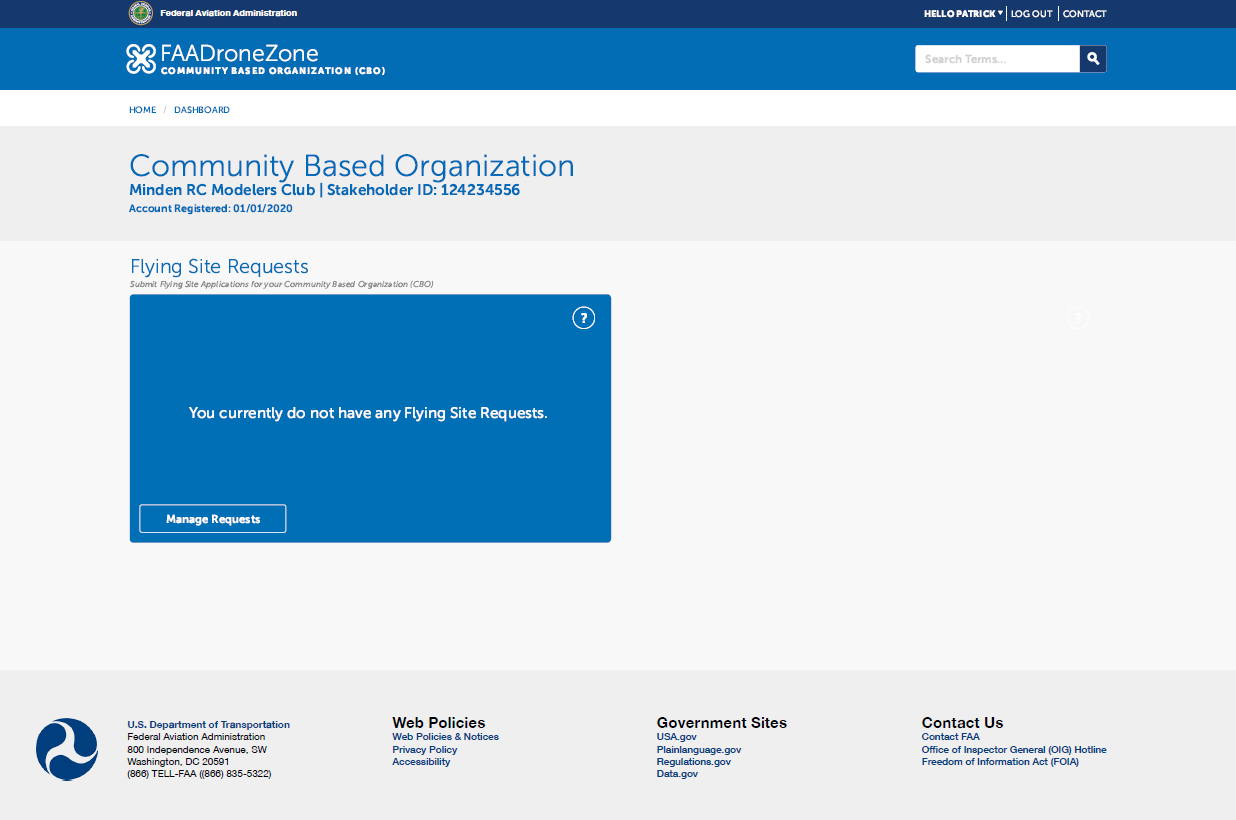Go to Home breadcrumb
Screen dimensions: 1236x820
pos(142,110)
